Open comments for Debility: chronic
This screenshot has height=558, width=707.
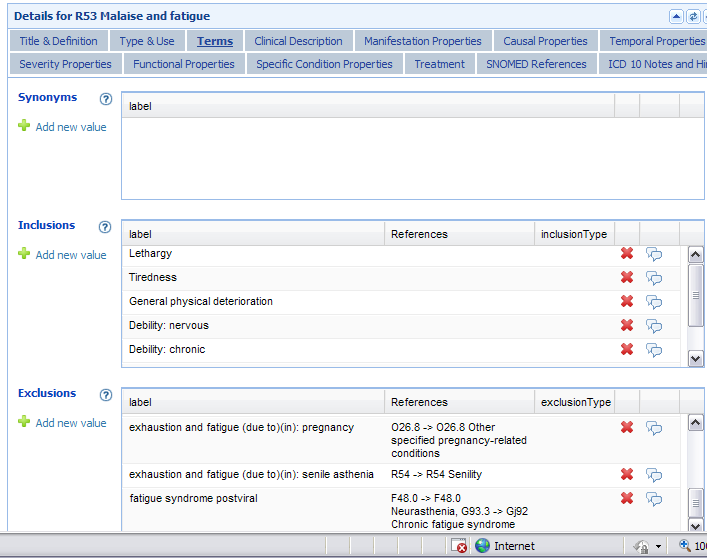coord(654,350)
